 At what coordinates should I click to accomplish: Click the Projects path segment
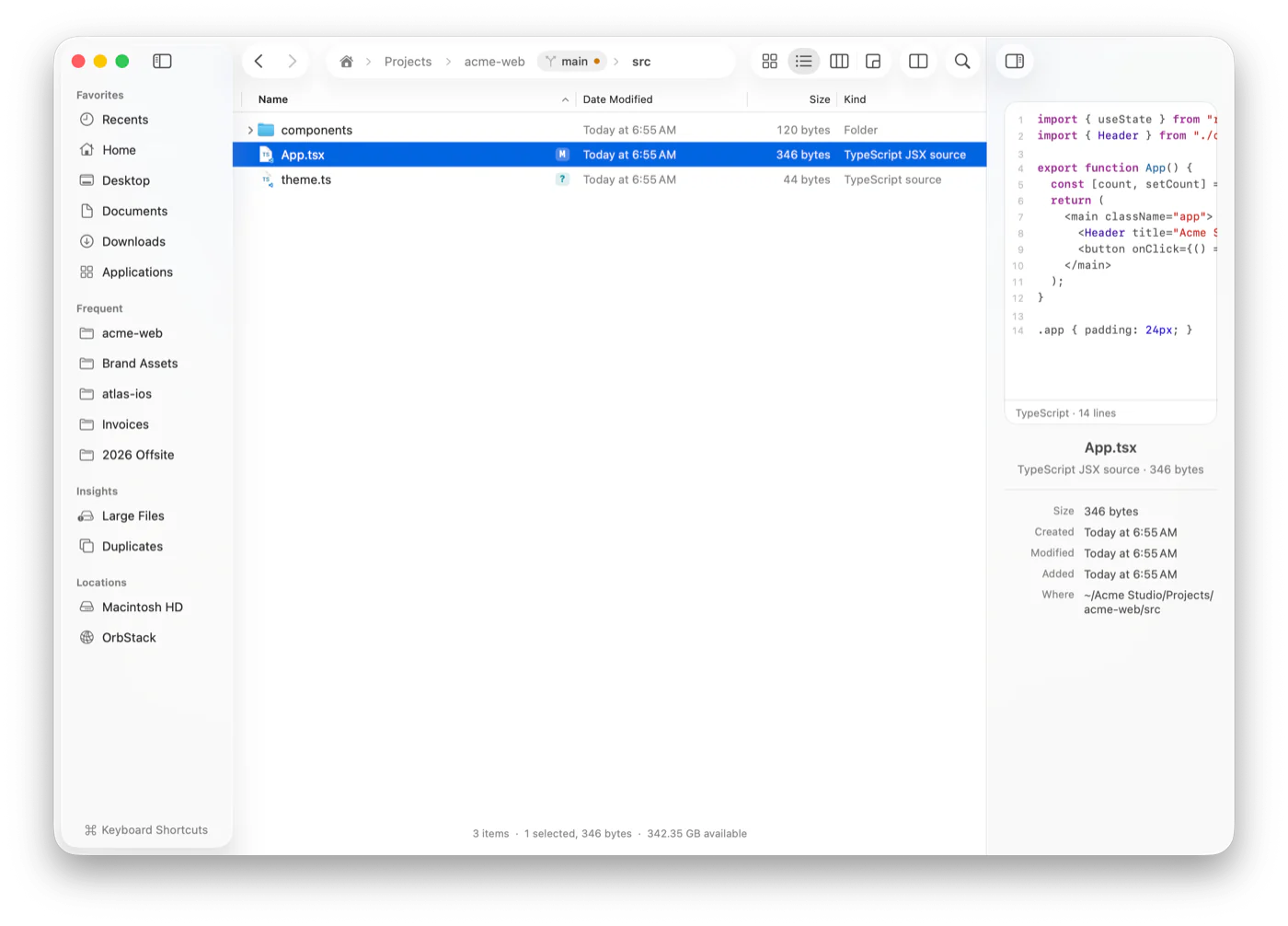408,62
